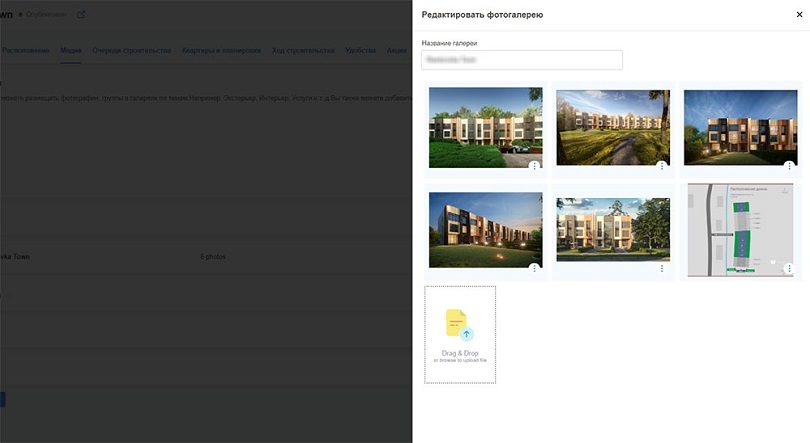Select the site plan map thumbnail
The height and width of the screenshot is (443, 810).
point(740,230)
